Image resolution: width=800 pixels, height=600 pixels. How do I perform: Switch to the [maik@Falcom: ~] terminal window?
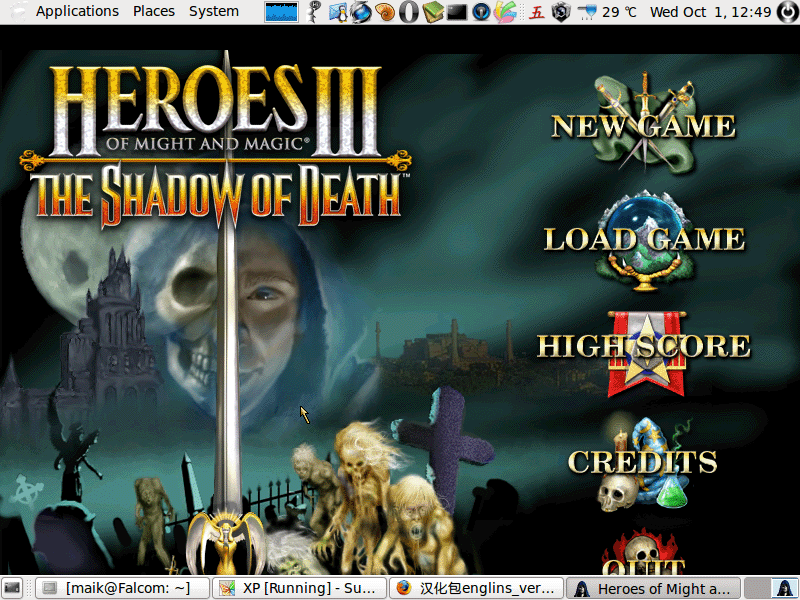pos(122,588)
